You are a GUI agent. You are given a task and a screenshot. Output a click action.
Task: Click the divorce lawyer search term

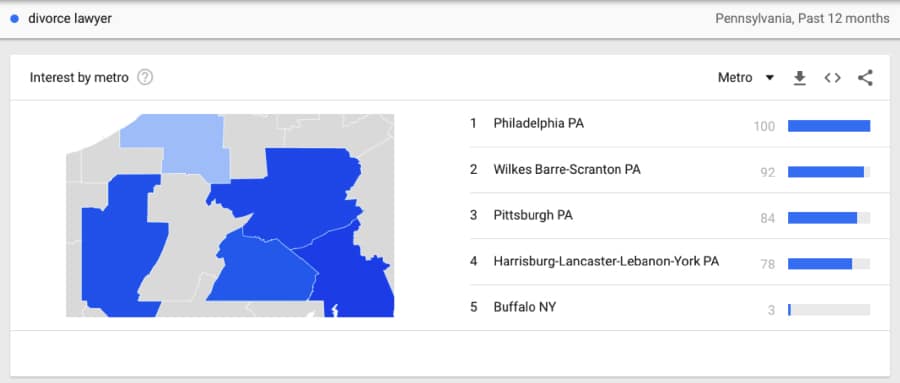[70, 19]
